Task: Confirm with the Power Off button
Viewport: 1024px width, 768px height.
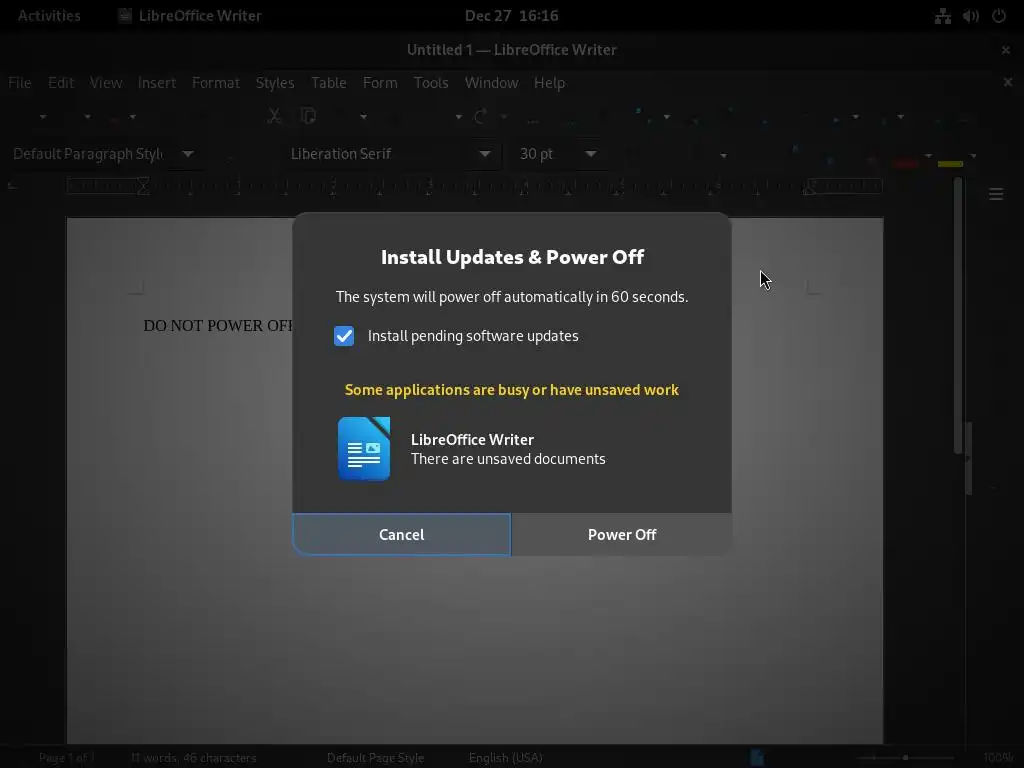Action: pos(622,534)
